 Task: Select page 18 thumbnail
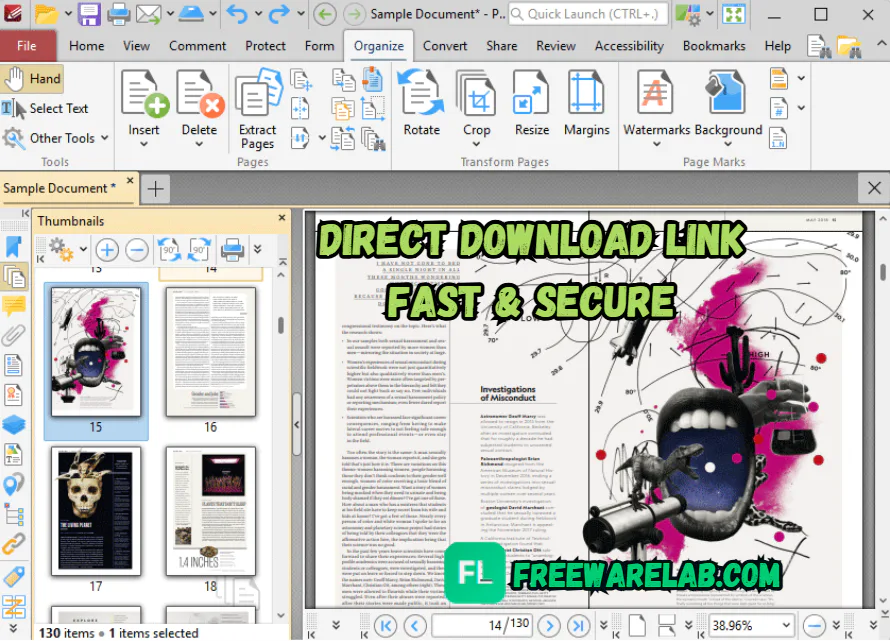(x=211, y=512)
